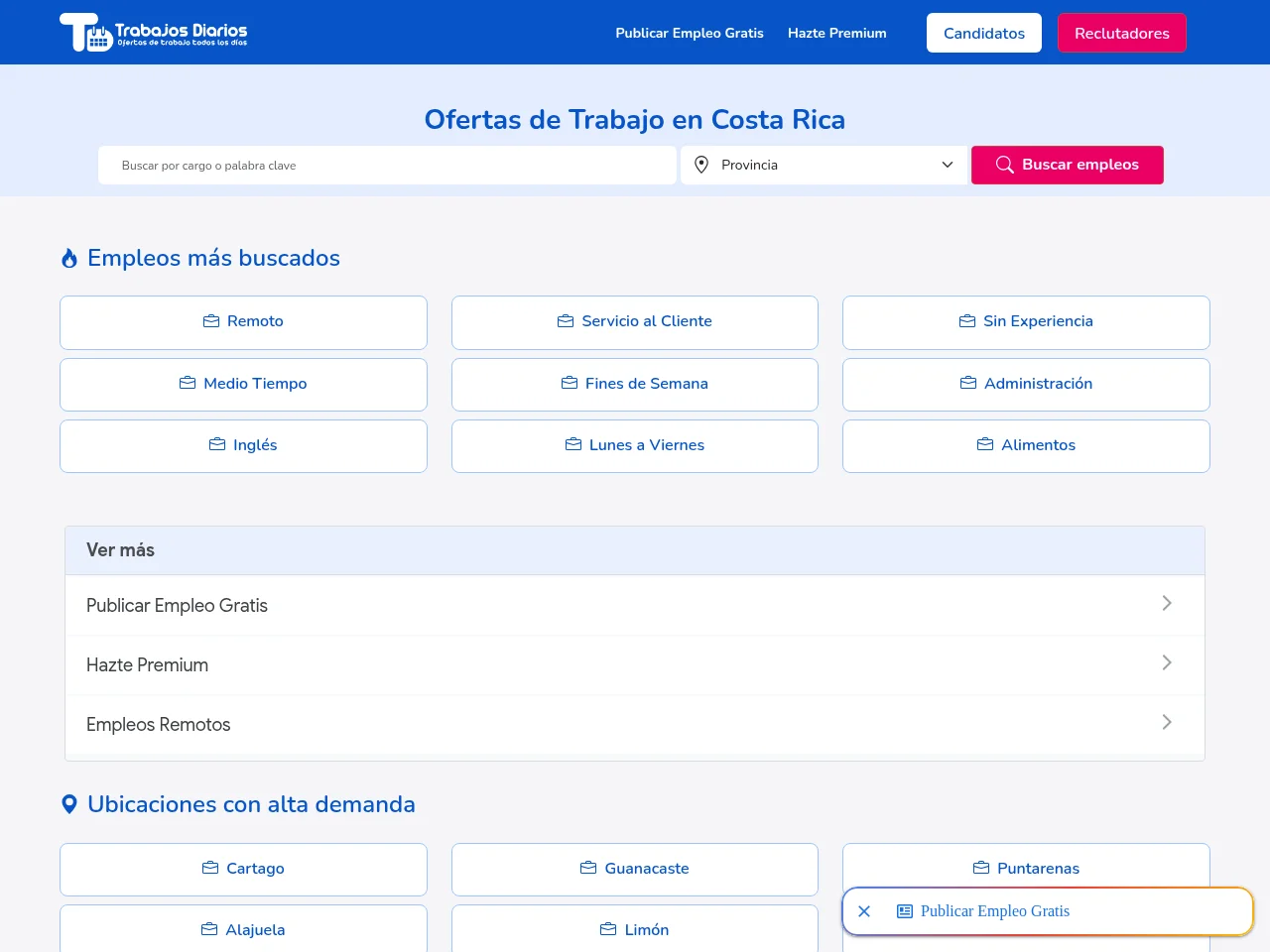Click briefcase icon beside Lunes a Viernes
This screenshot has height=952, width=1270.
click(x=573, y=444)
